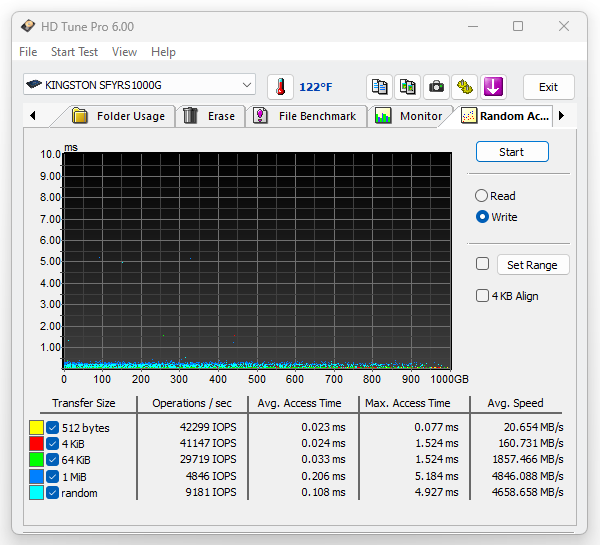
Task: Select the Random Access tab
Action: pyautogui.click(x=505, y=116)
